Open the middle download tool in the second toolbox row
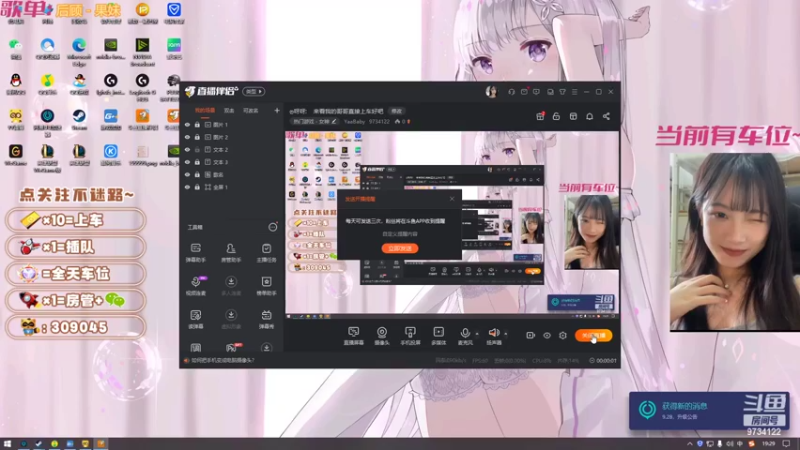This screenshot has height=450, width=800. coord(231,286)
